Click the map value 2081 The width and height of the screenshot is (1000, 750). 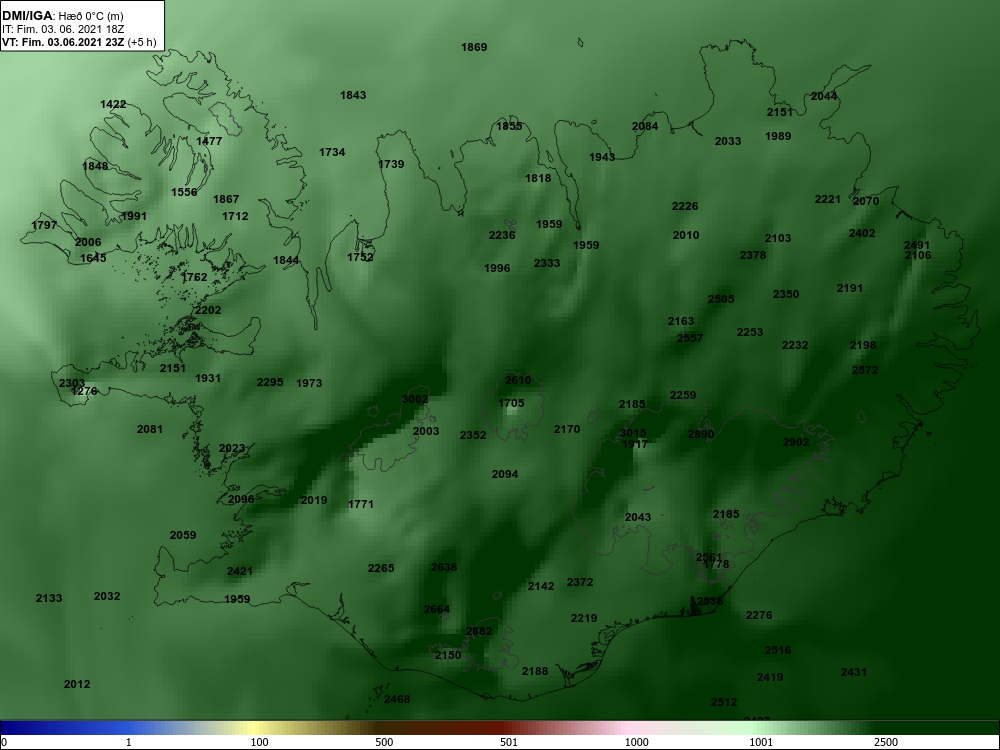(150, 429)
